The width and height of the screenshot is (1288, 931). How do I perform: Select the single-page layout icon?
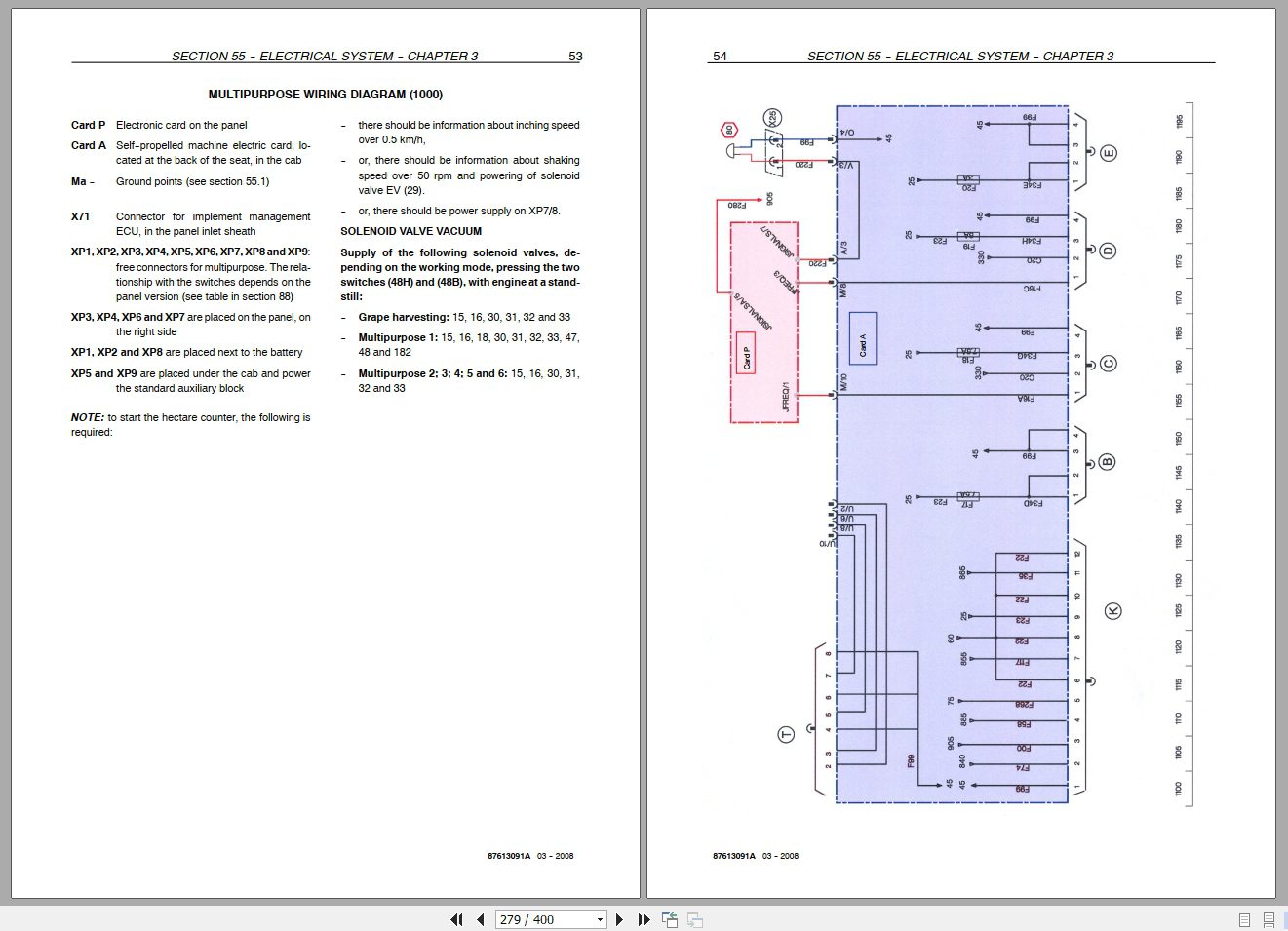pyautogui.click(x=1244, y=920)
